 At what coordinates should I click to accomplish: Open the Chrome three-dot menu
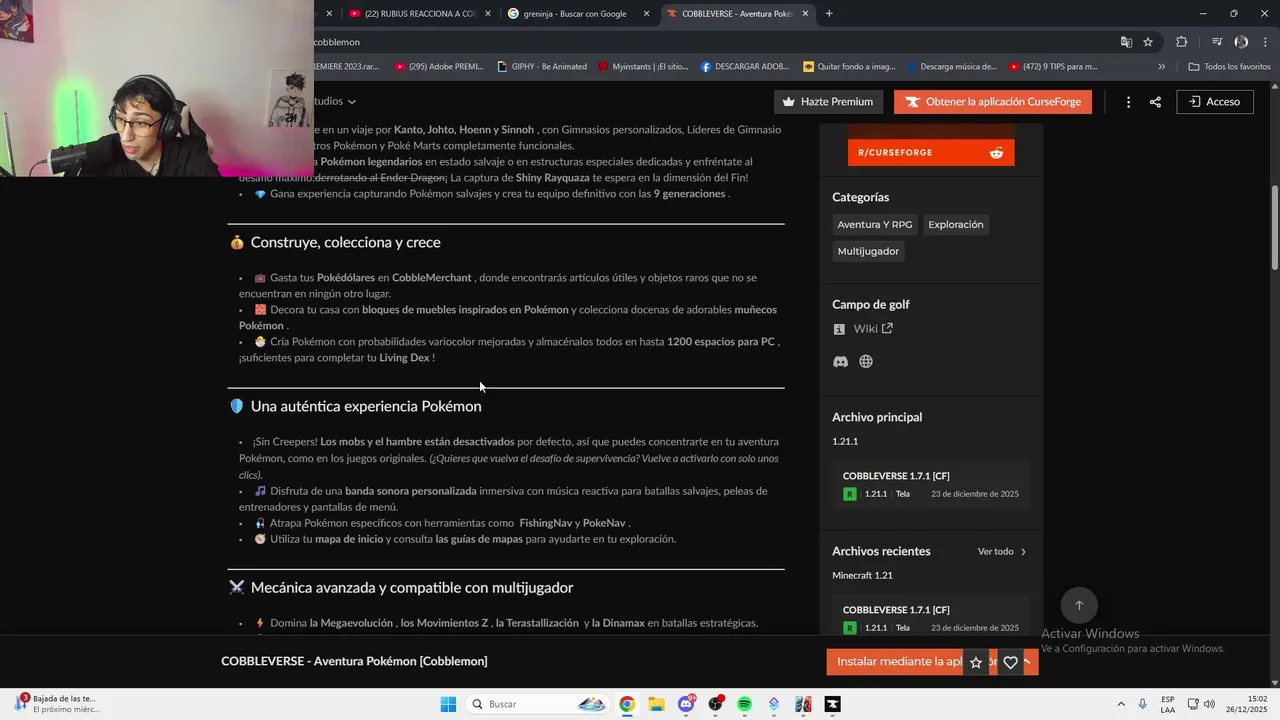pyautogui.click(x=1265, y=42)
